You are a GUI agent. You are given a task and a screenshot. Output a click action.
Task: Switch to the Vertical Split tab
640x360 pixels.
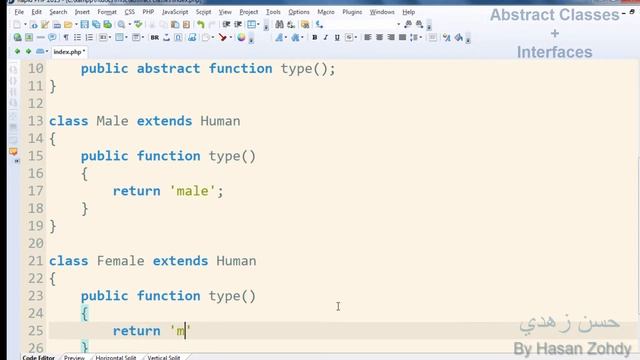pyautogui.click(x=164, y=357)
